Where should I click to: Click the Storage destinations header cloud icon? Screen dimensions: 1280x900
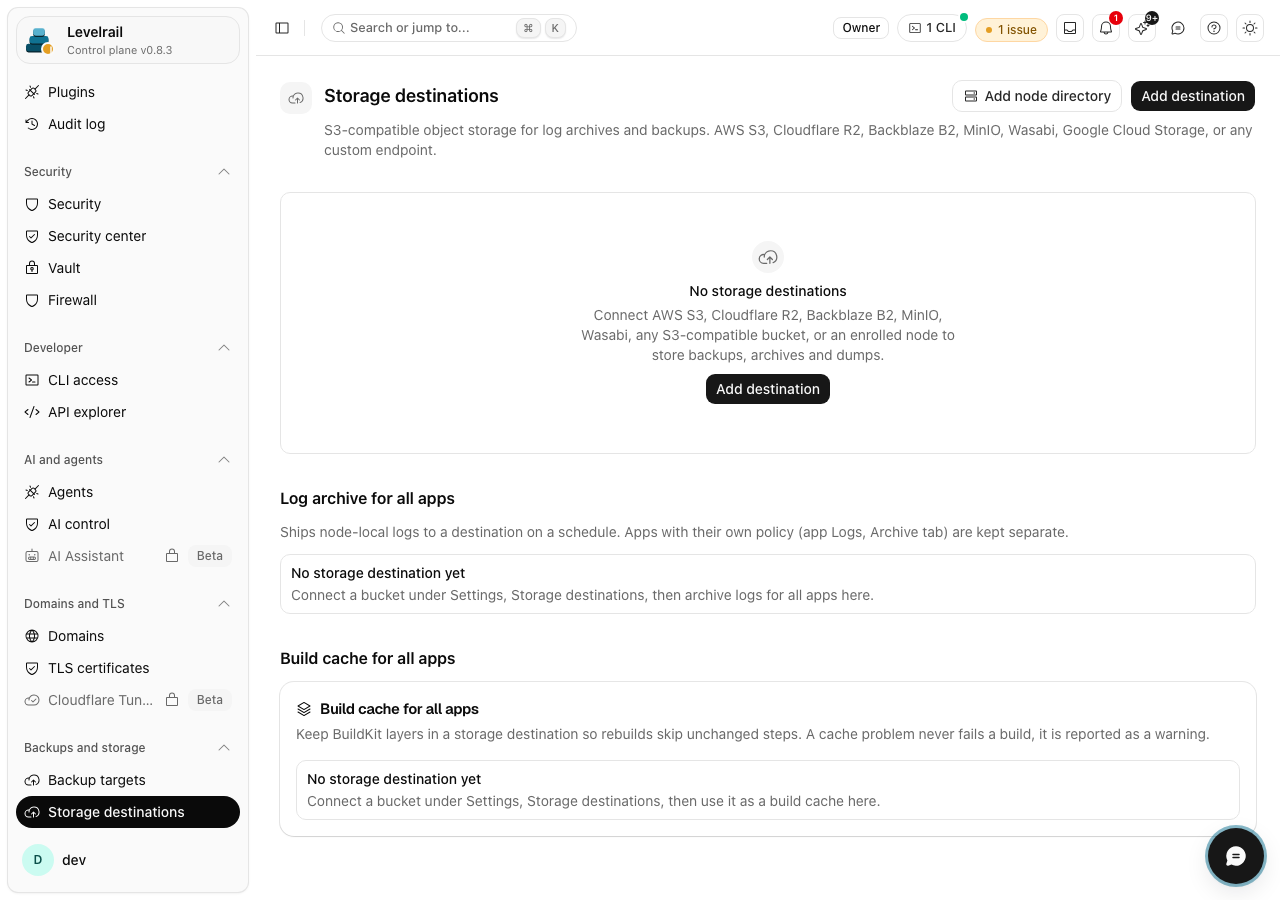(x=296, y=98)
